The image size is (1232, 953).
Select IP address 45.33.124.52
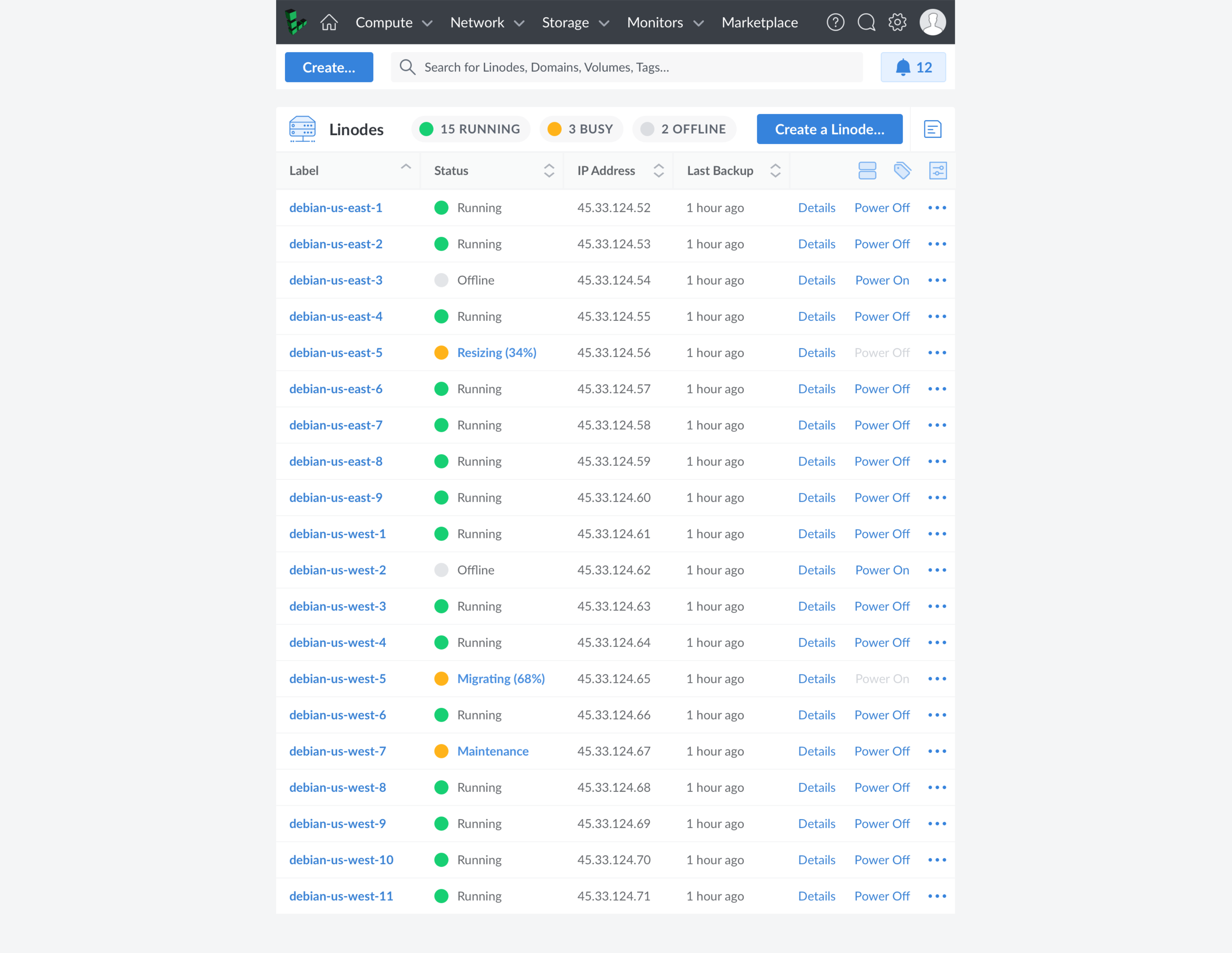614,207
